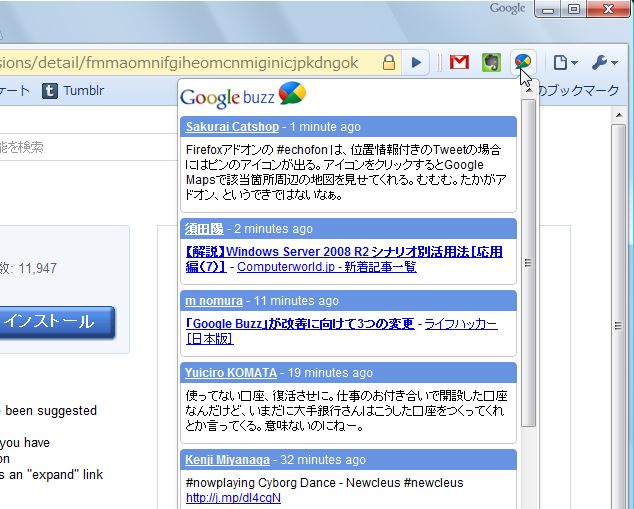Click the main page scroll up arrow
This screenshot has width=634, height=509.
[x=619, y=116]
